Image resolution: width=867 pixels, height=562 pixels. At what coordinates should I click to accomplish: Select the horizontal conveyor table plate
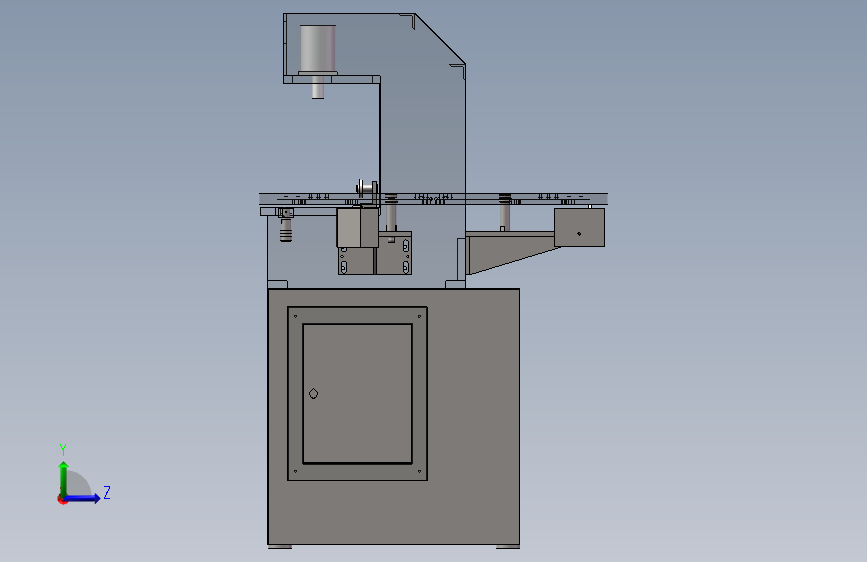434,199
